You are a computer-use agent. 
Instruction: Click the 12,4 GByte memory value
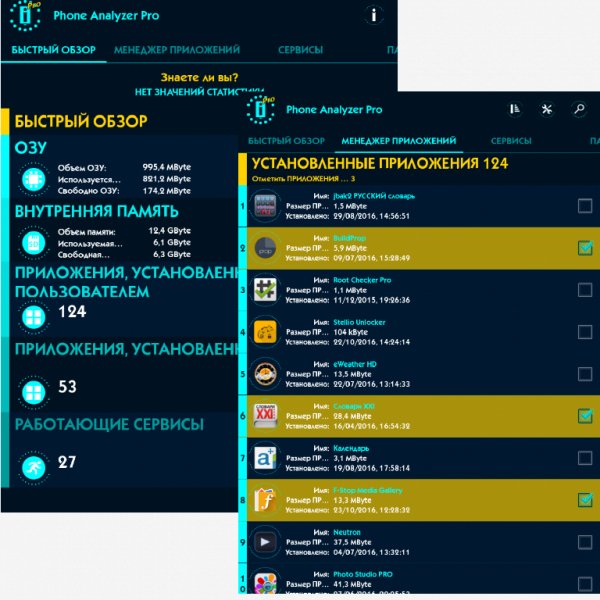(x=170, y=231)
